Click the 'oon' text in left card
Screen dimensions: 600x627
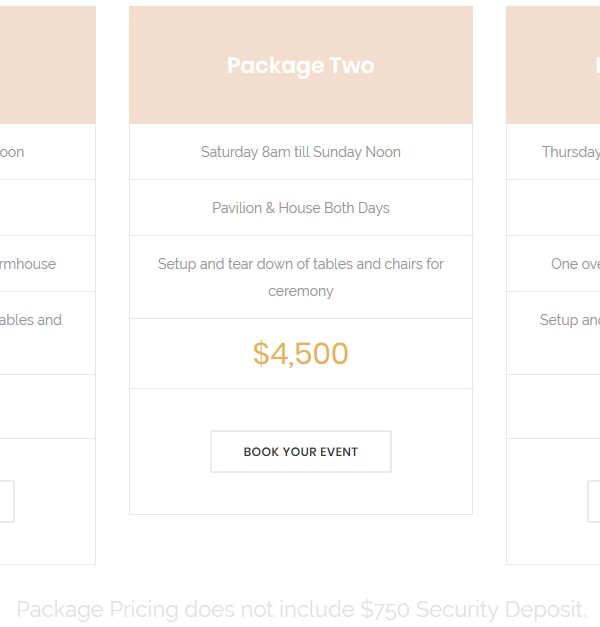[12, 152]
